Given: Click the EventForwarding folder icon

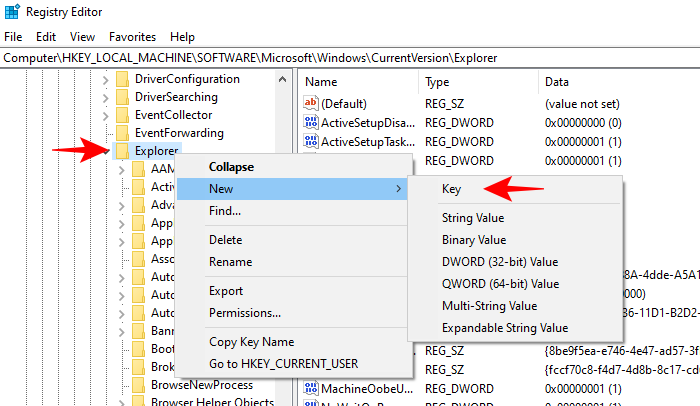Looking at the screenshot, I should pos(123,133).
